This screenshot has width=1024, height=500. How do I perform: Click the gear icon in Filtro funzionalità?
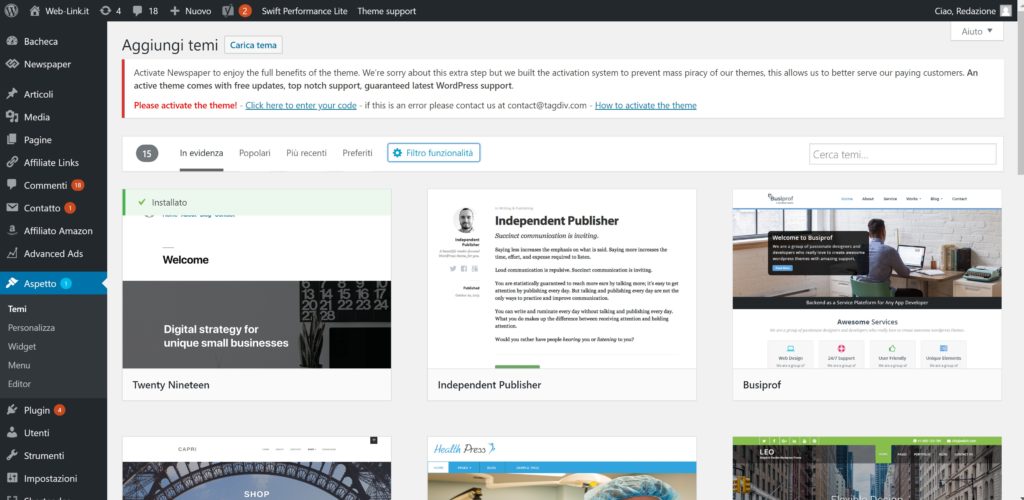[397, 153]
